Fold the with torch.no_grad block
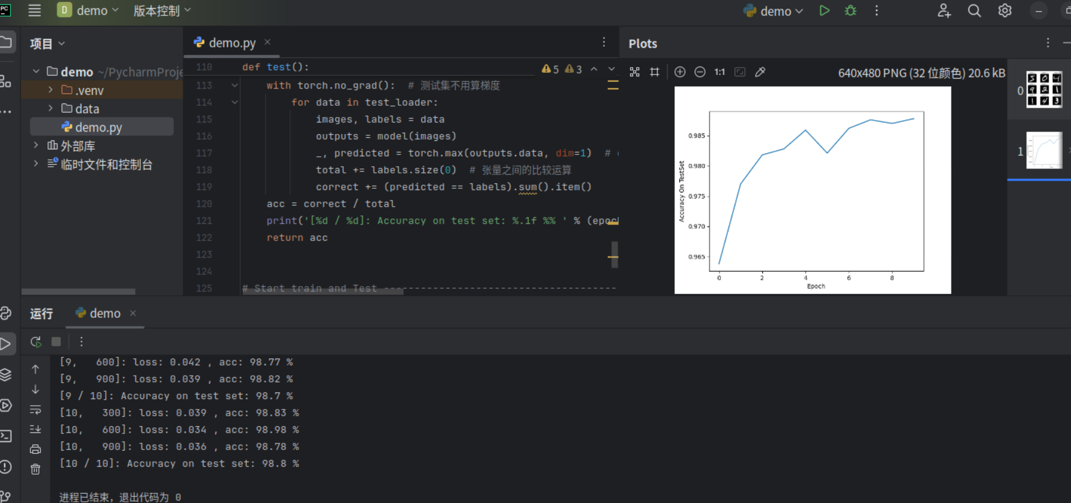The image size is (1071, 503). [234, 85]
